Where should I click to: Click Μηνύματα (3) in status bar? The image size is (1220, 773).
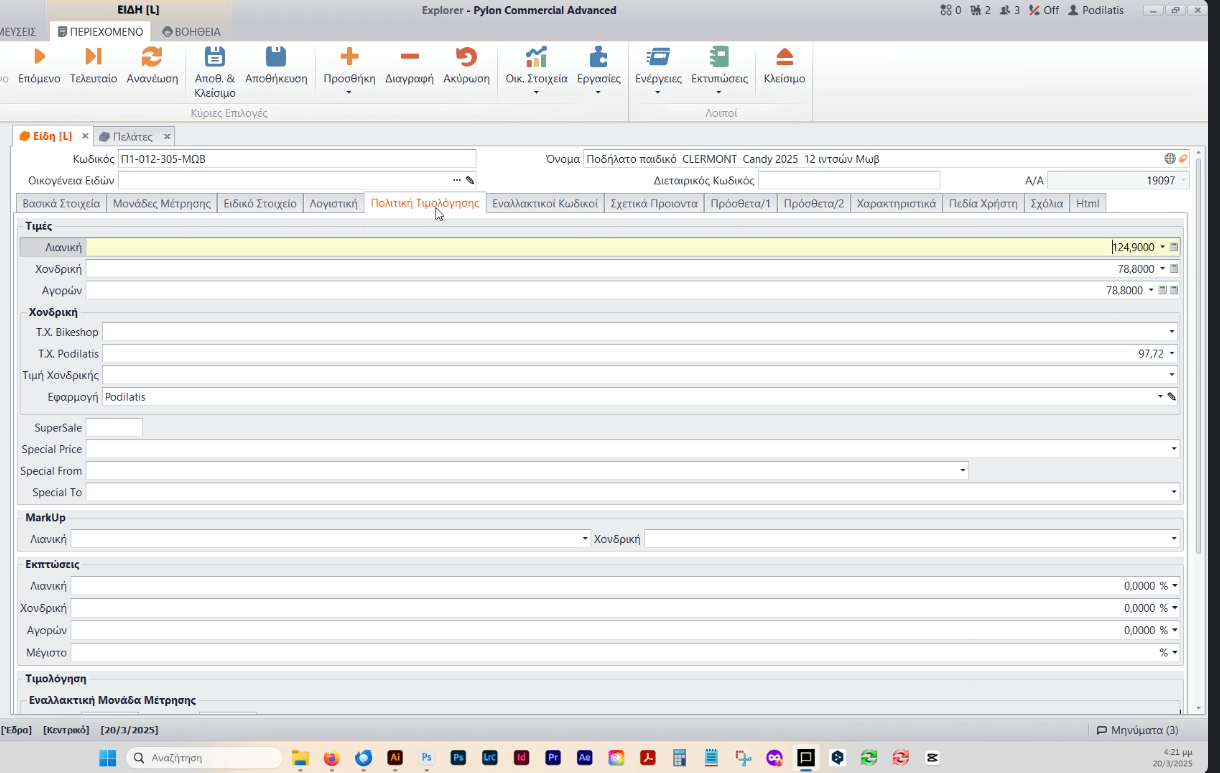pyautogui.click(x=1137, y=730)
